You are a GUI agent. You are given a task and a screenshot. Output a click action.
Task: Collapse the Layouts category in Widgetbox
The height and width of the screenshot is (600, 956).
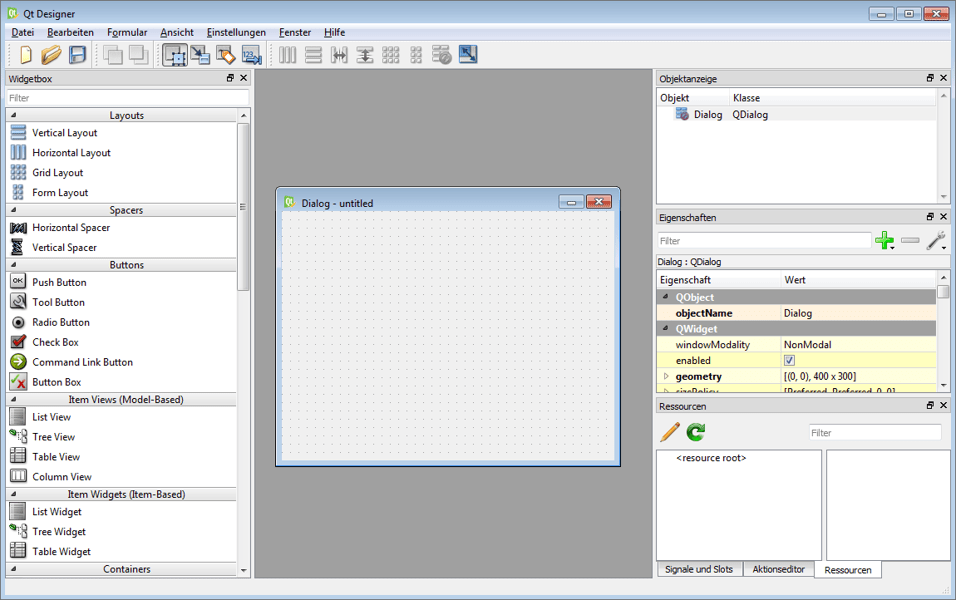coord(14,115)
